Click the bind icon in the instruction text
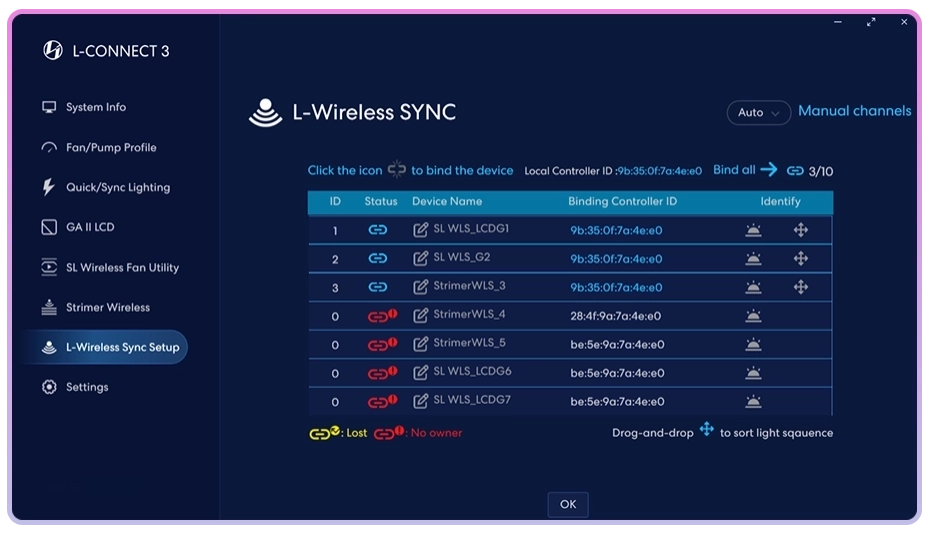This screenshot has height=534, width=931. click(397, 169)
